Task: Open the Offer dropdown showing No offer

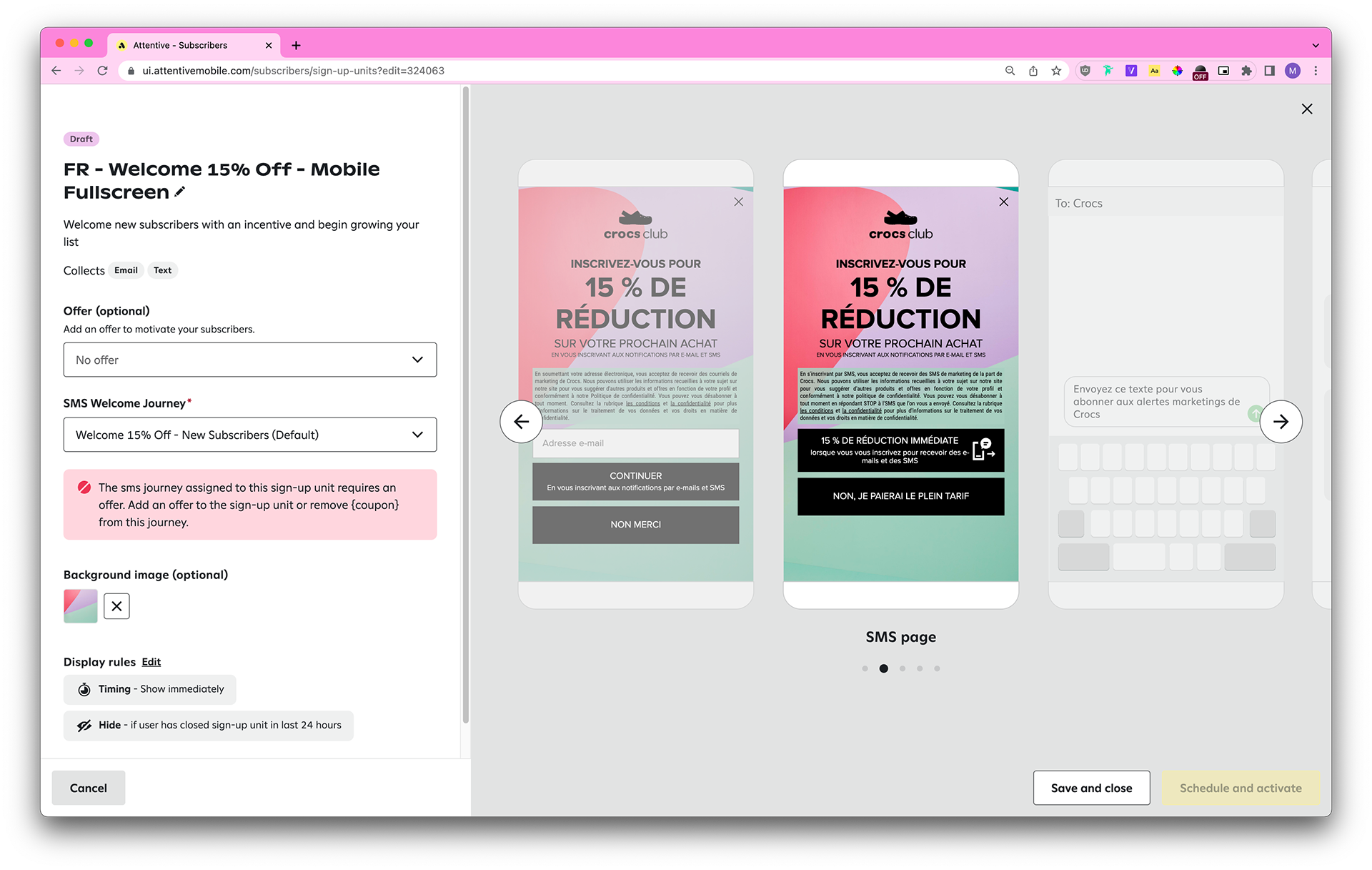Action: pos(249,360)
